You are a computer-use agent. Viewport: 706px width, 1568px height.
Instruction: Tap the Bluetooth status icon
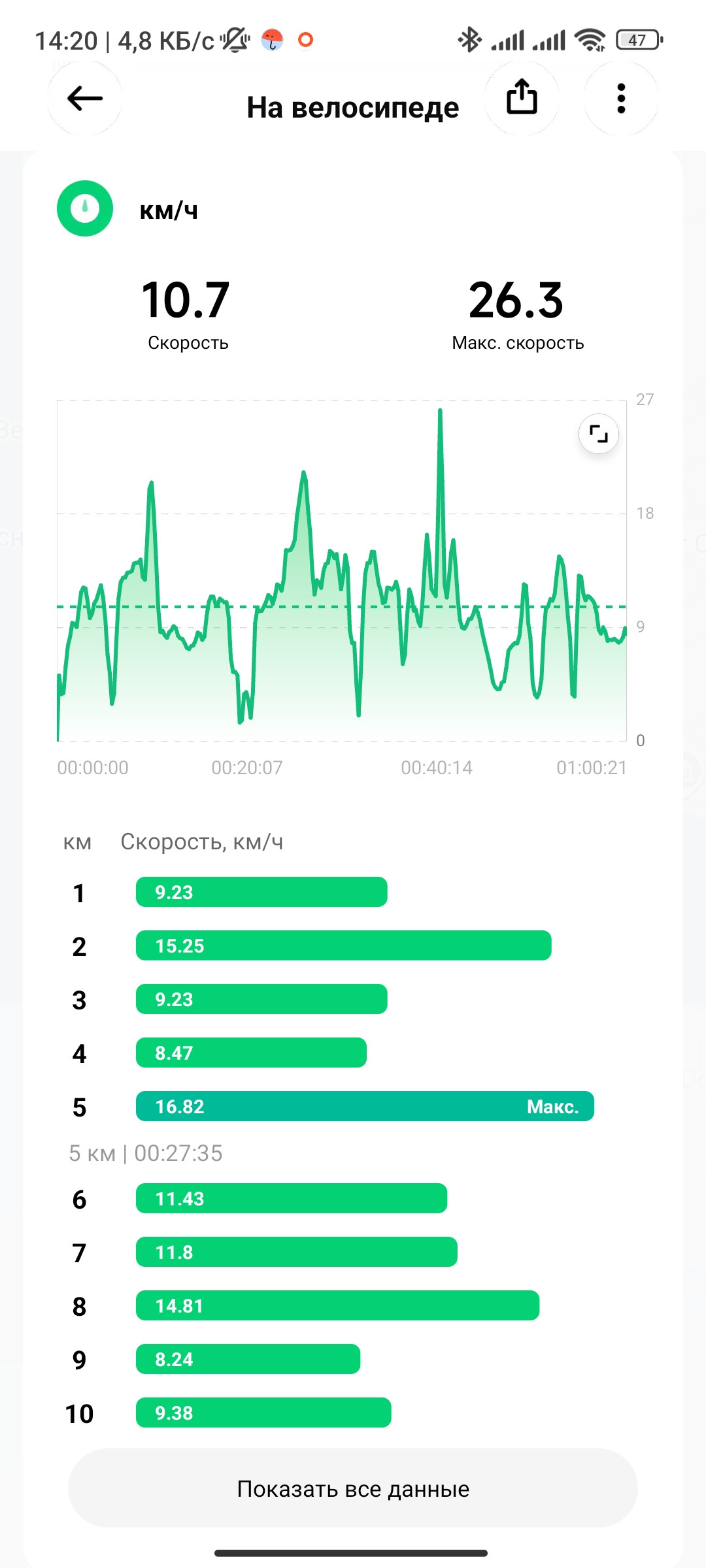tap(469, 40)
